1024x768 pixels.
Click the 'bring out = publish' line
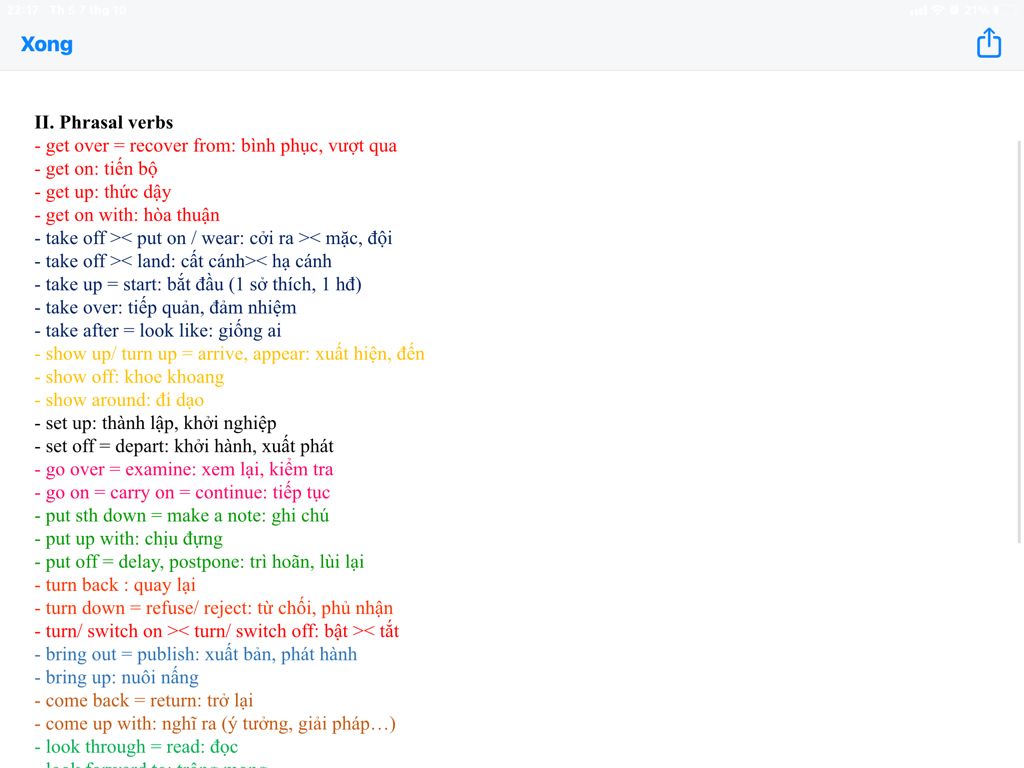196,654
